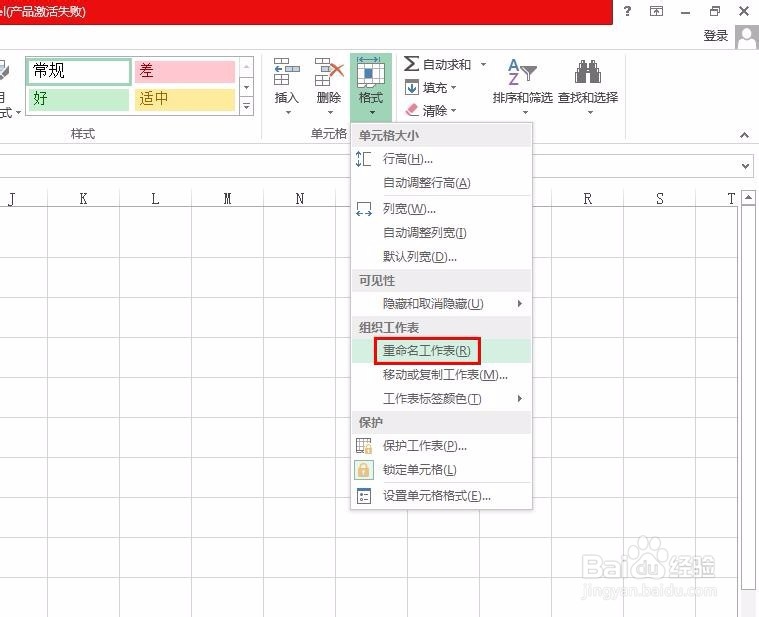Screen dimensions: 759x617
Task: Open AutoSum dropdown arrow
Action: tap(483, 64)
